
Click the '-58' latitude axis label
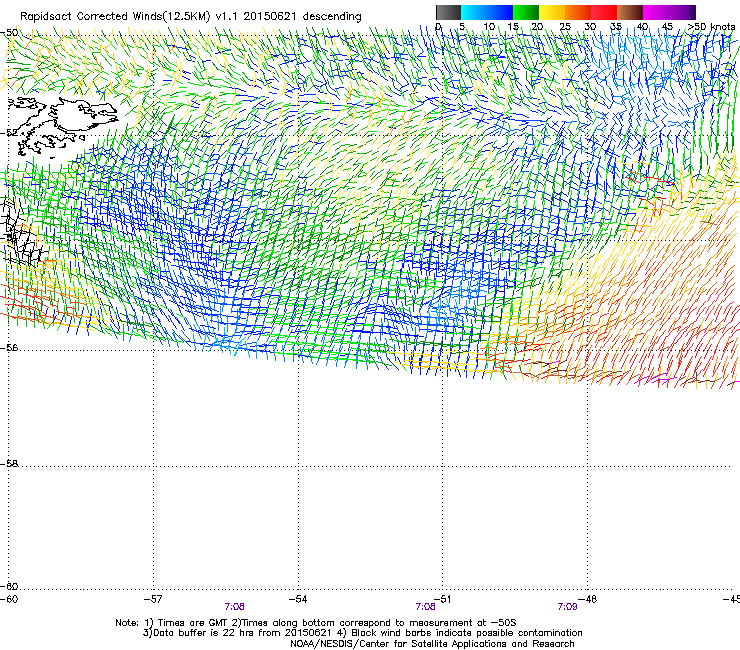tap(9, 464)
